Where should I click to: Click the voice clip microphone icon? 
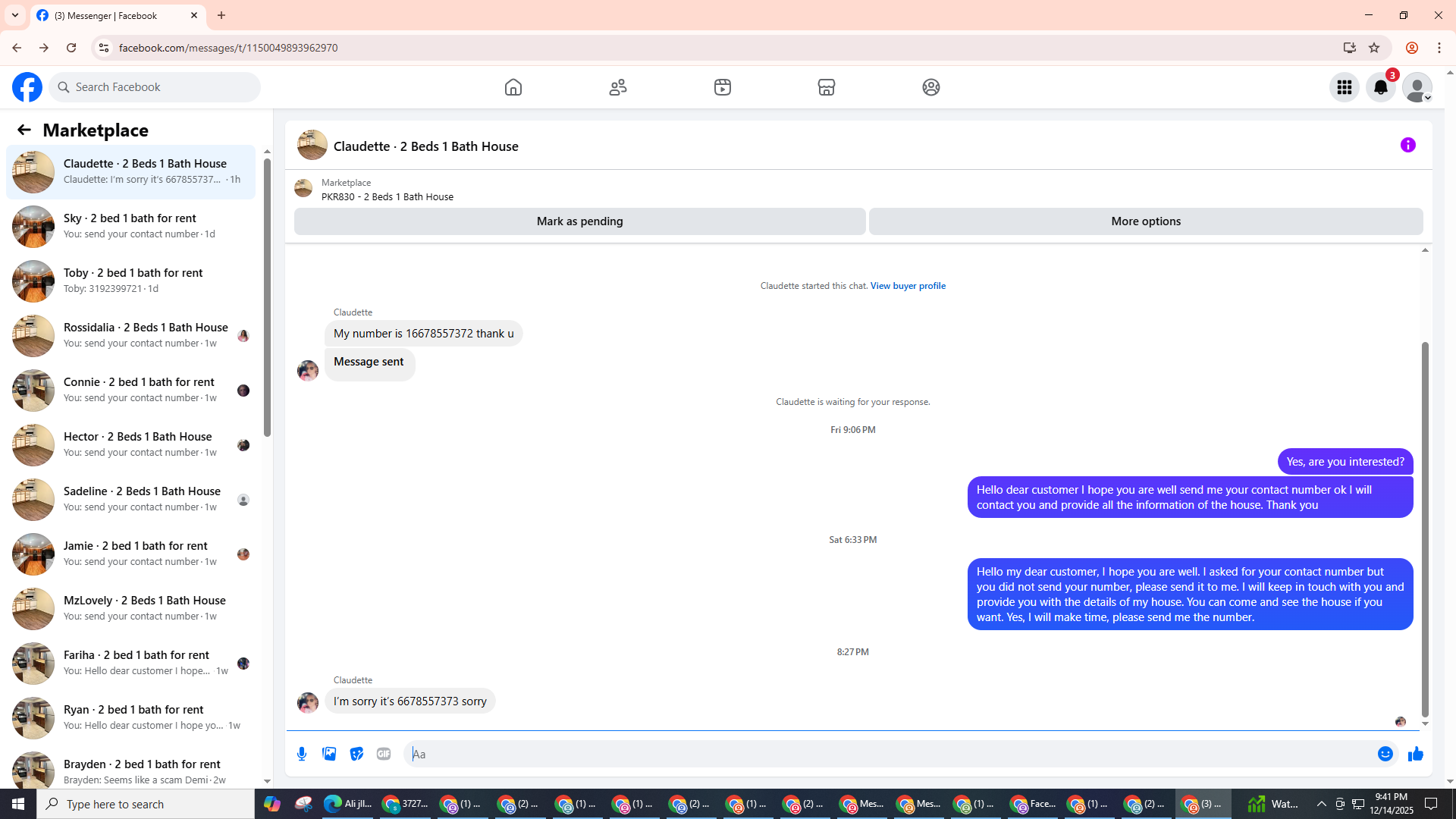click(x=302, y=754)
